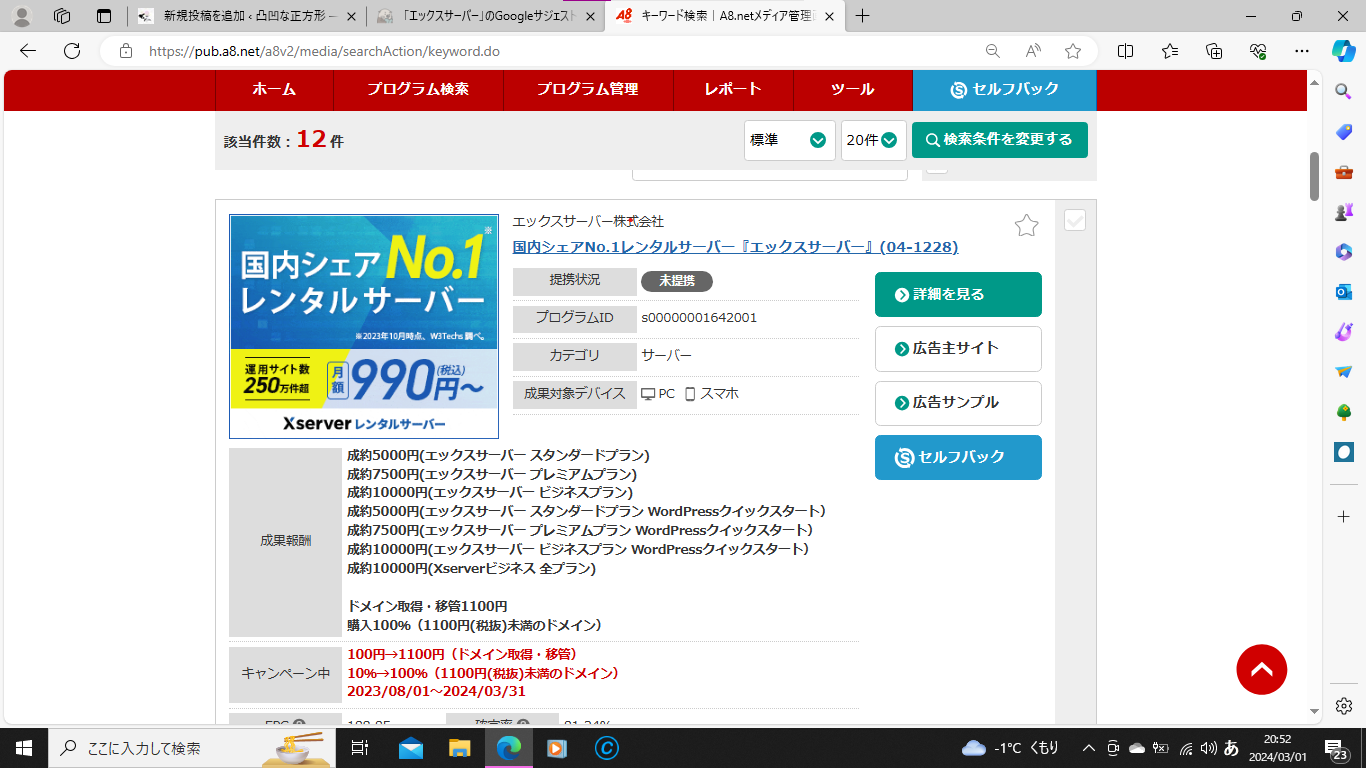The height and width of the screenshot is (768, 1366).
Task: Click program ID s00000001642001
Action: click(x=699, y=318)
